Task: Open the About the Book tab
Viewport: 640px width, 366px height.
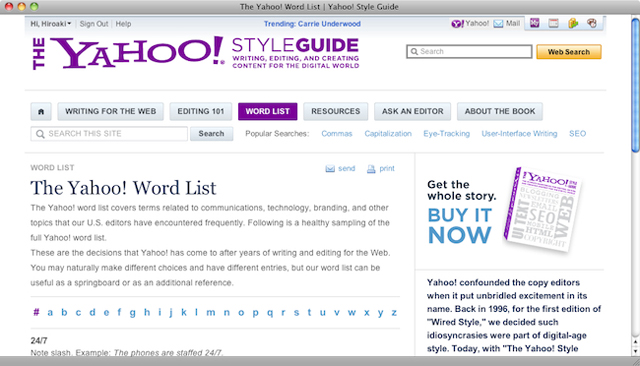Action: click(x=500, y=111)
